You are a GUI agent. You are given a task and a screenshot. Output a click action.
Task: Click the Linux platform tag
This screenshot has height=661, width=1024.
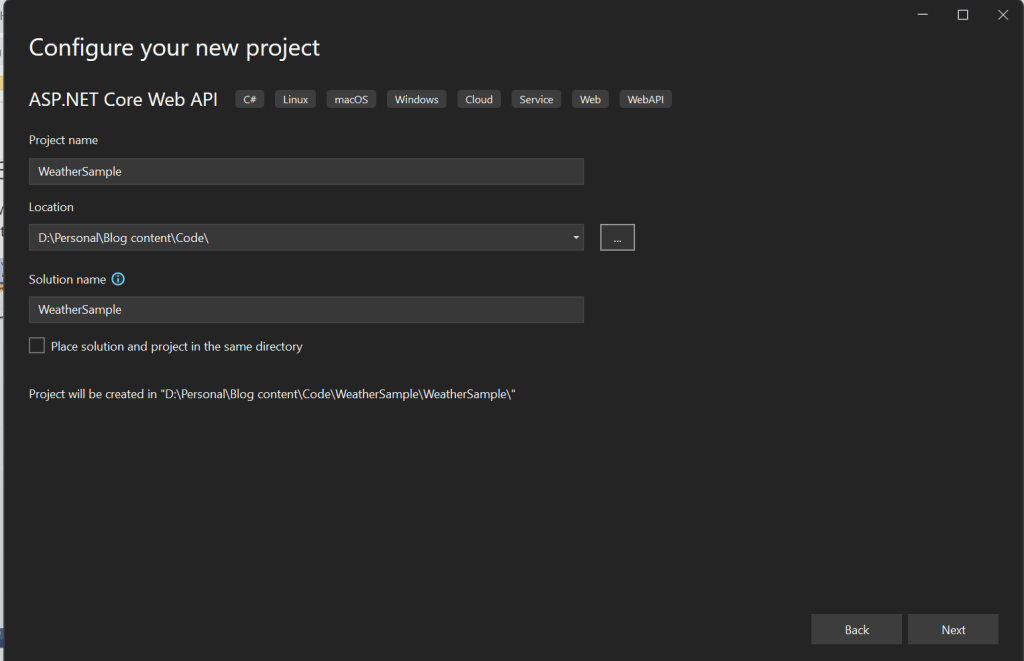[295, 100]
